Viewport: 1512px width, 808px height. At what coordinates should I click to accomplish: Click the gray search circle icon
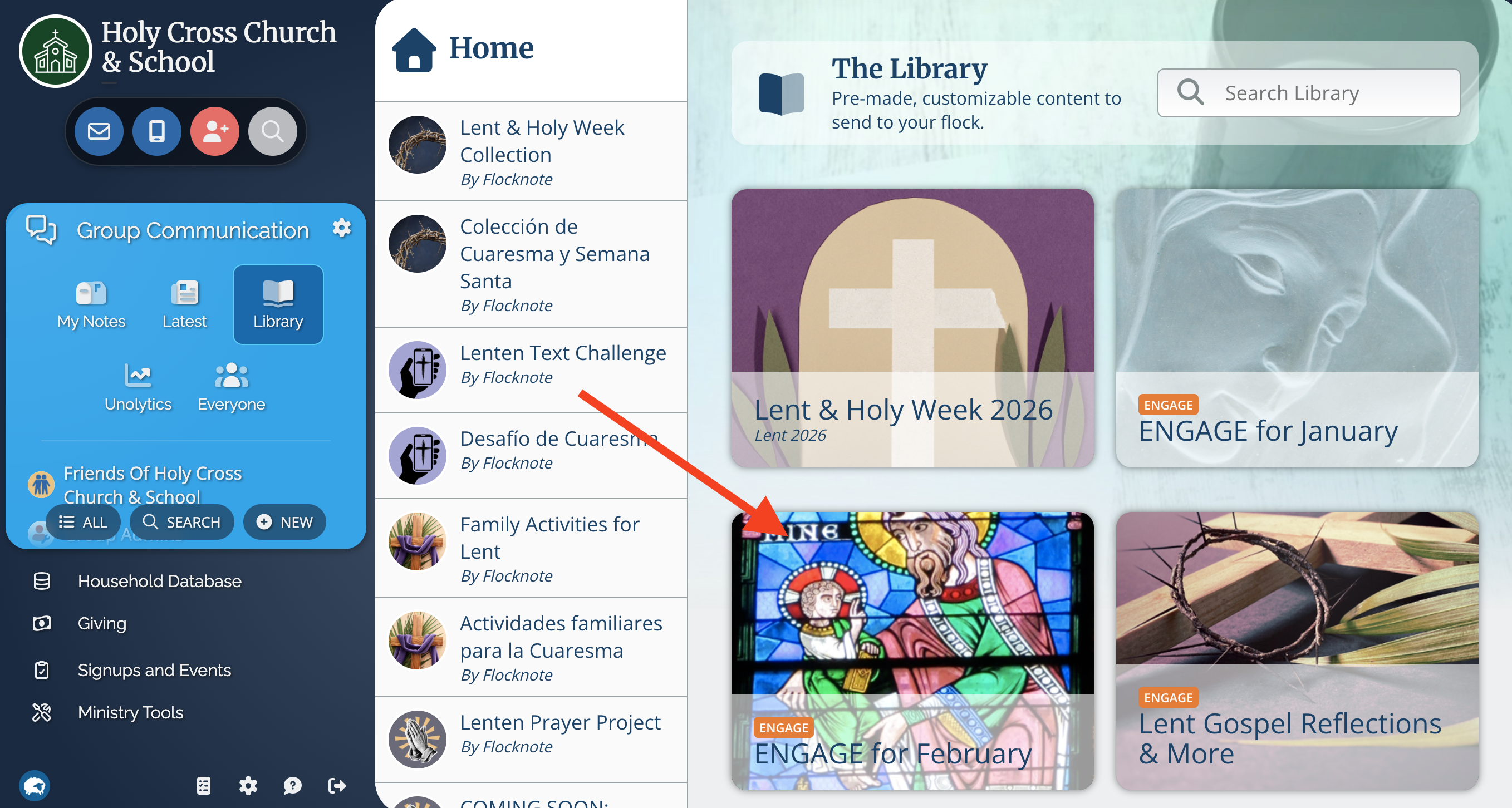click(x=272, y=131)
